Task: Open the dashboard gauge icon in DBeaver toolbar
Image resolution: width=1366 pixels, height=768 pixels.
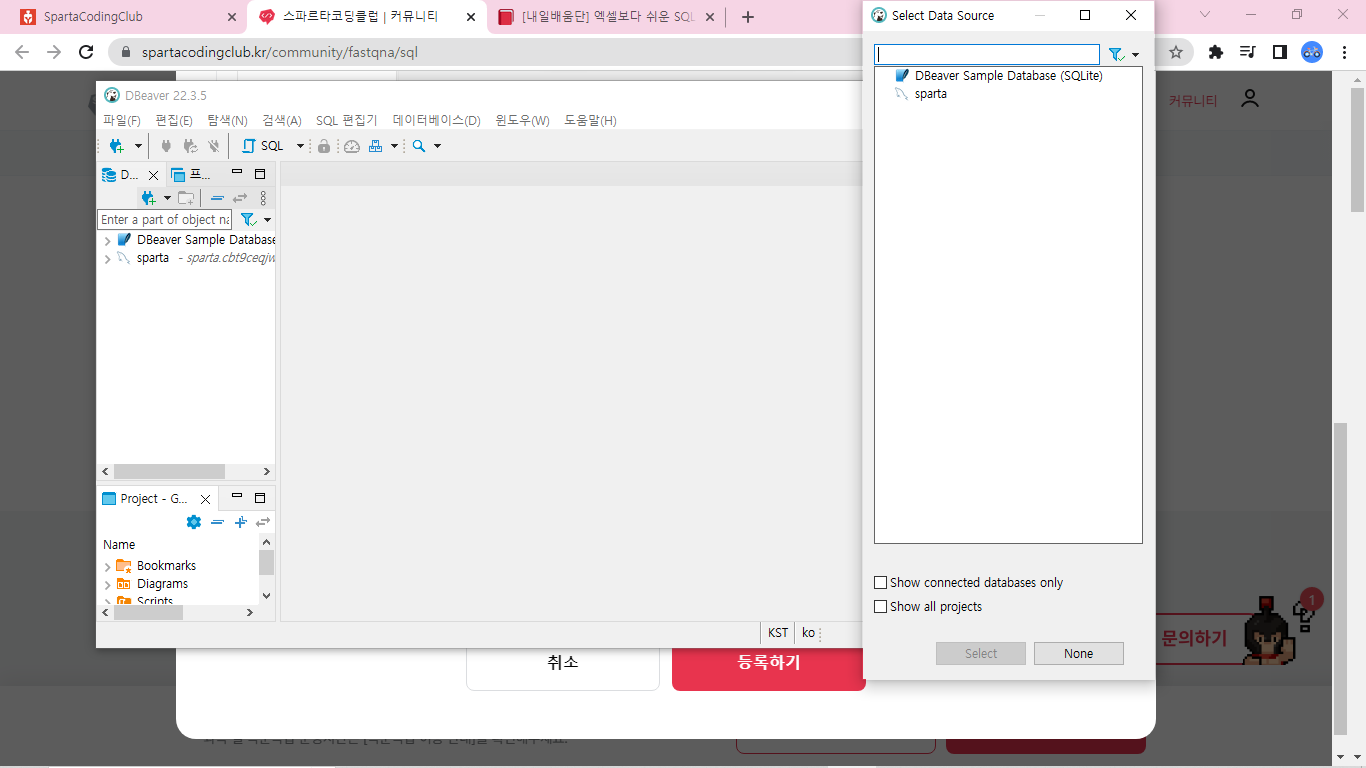Action: [352, 146]
